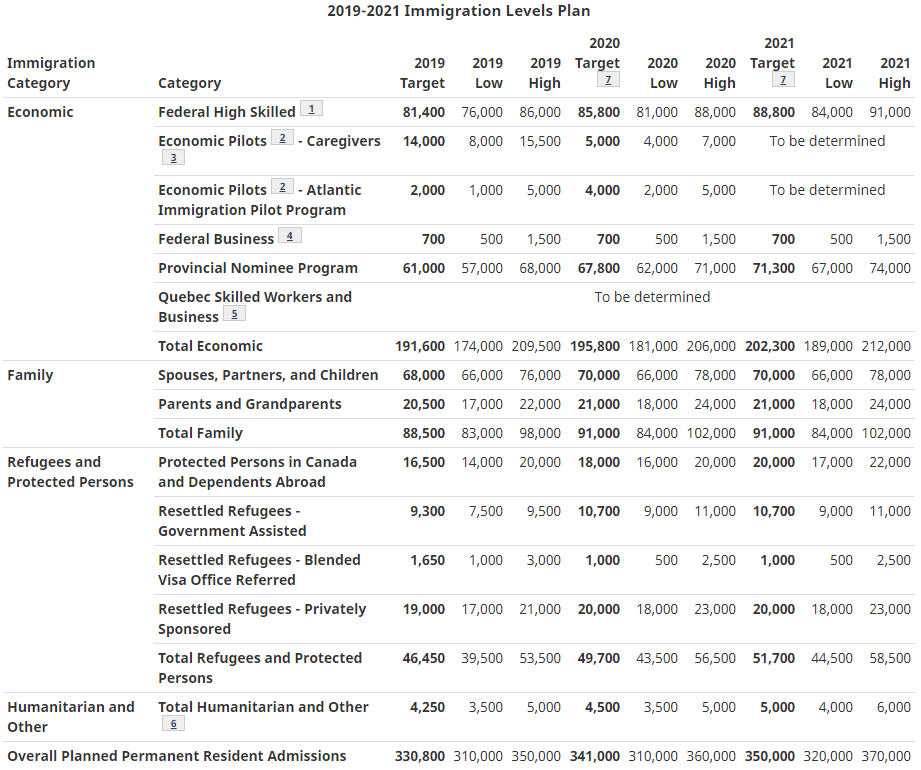Click the 9,300 Government Assisted 2019 target
This screenshot has width=921, height=770.
(427, 512)
